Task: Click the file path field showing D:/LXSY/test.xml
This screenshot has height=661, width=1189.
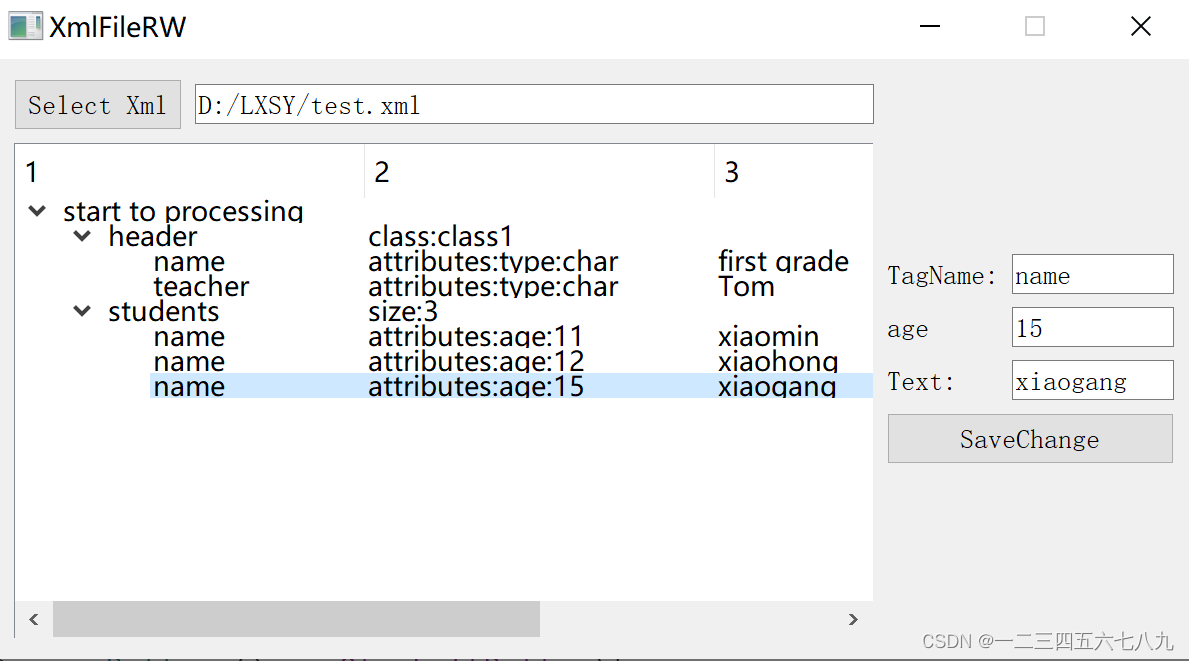Action: [x=534, y=105]
